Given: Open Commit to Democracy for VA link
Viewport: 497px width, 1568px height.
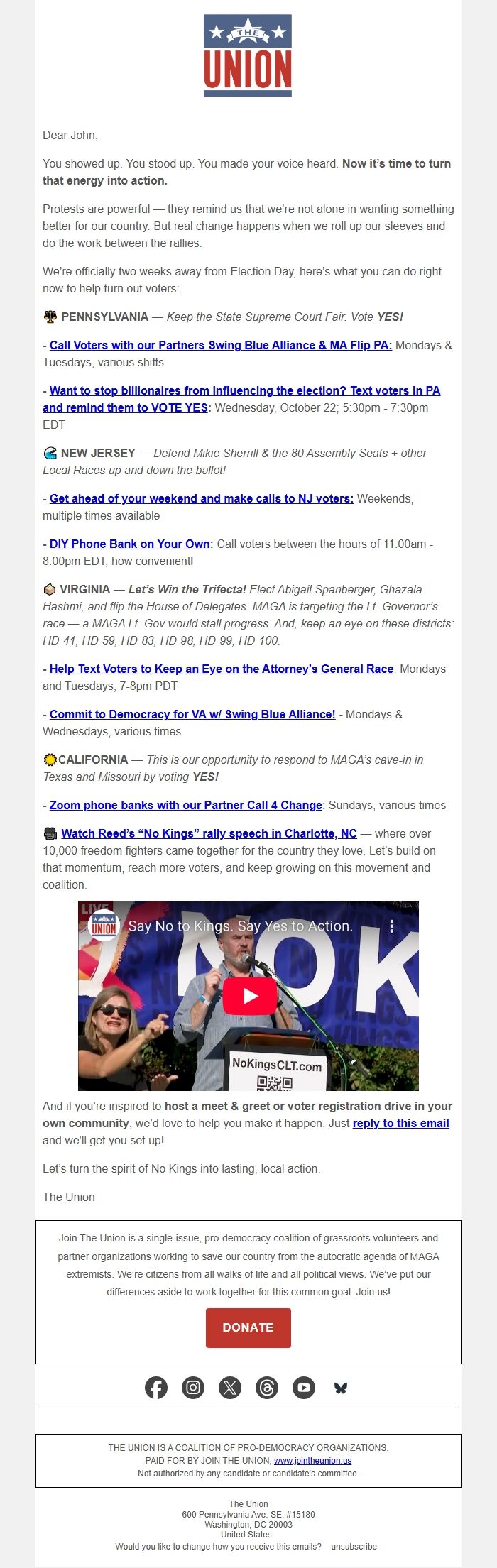Looking at the screenshot, I should 192,714.
